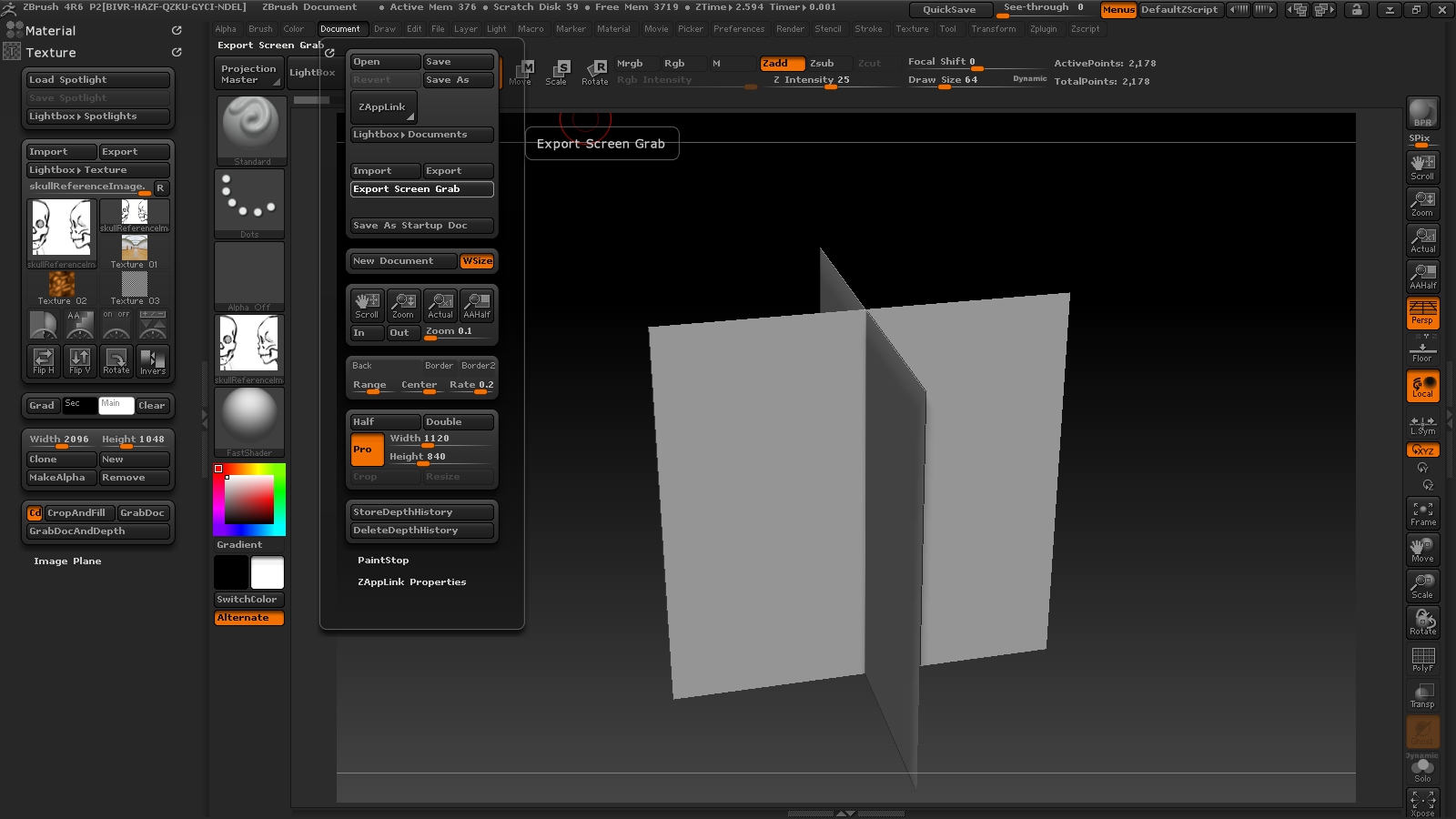Click the Solo mode icon
This screenshot has width=1456, height=819.
(x=1422, y=770)
